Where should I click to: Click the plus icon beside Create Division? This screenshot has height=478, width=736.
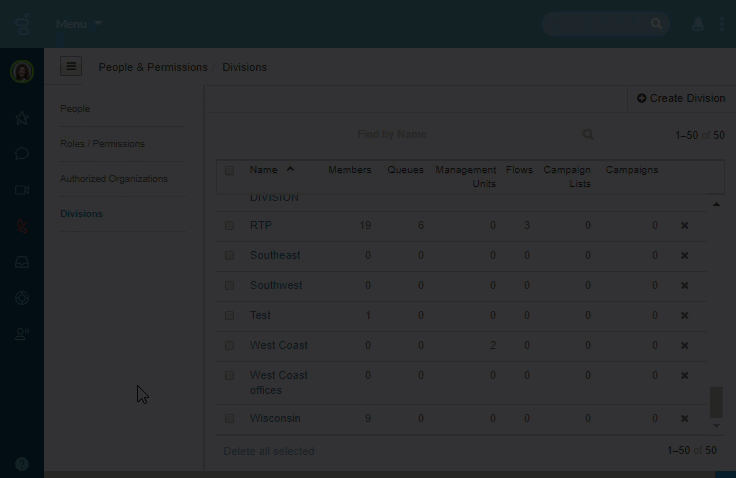tap(642, 98)
